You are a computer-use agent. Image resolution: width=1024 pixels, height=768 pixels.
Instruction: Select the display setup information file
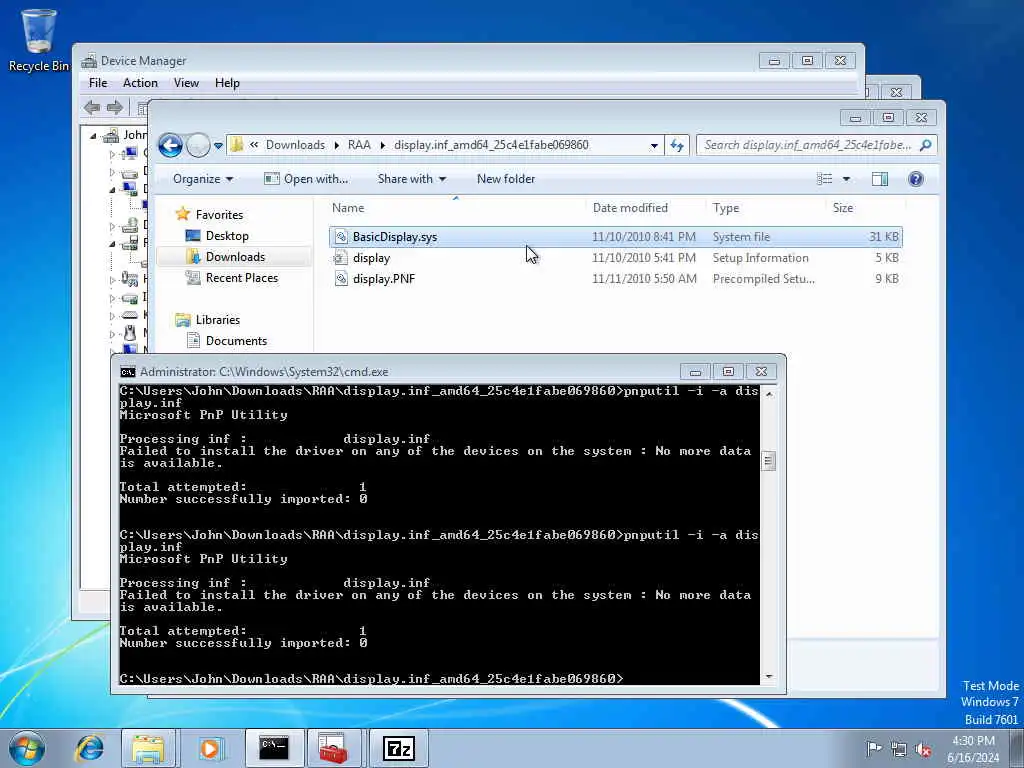coord(616,258)
